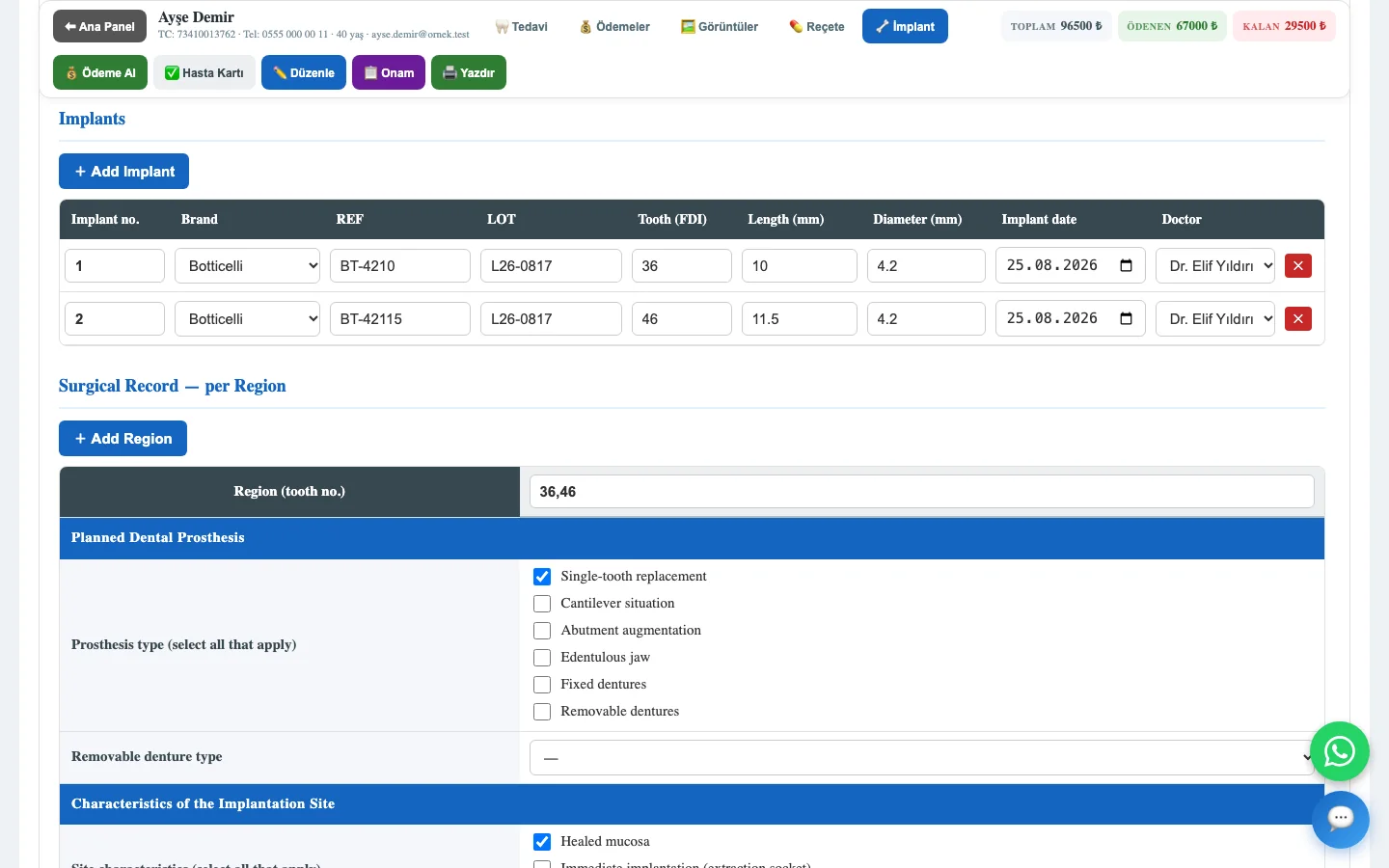Screen dimensions: 1389x868
Task: Open the Reçete tab
Action: tap(817, 27)
